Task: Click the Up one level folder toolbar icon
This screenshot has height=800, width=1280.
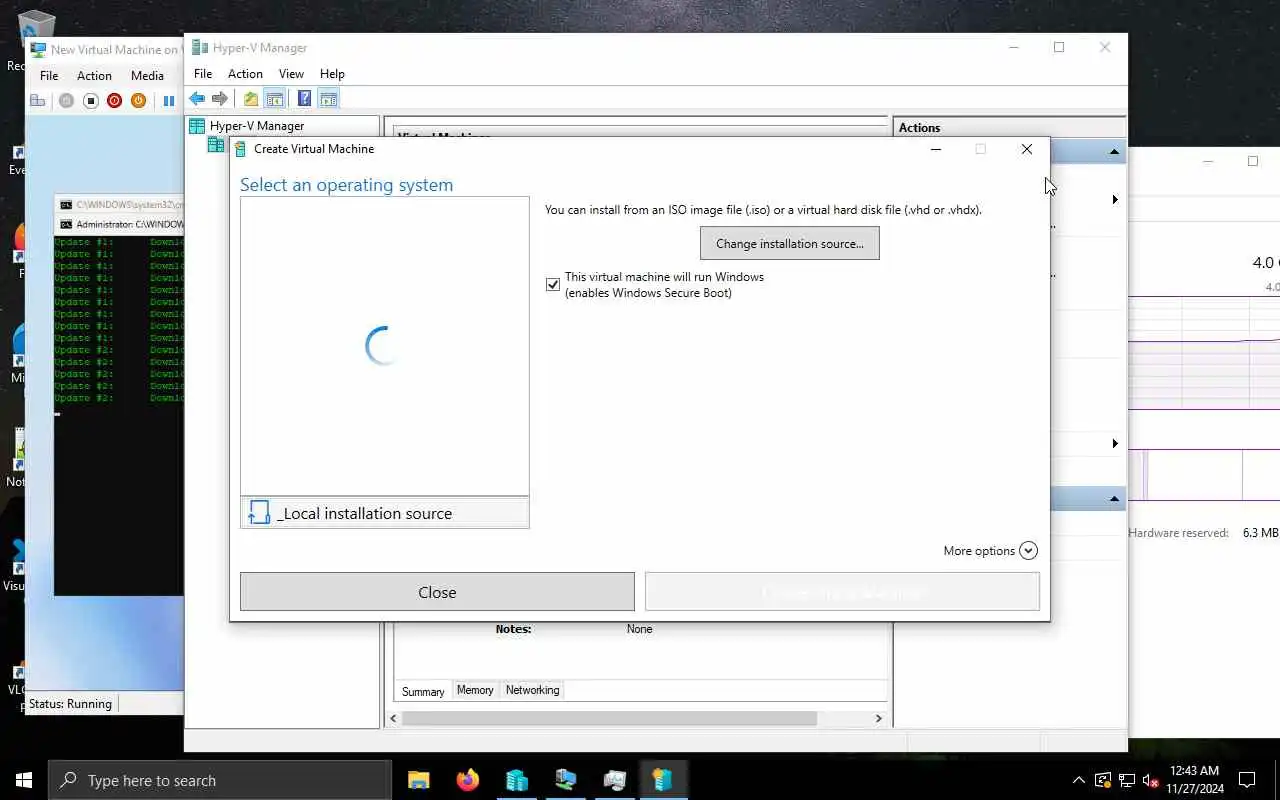Action: coord(251,99)
